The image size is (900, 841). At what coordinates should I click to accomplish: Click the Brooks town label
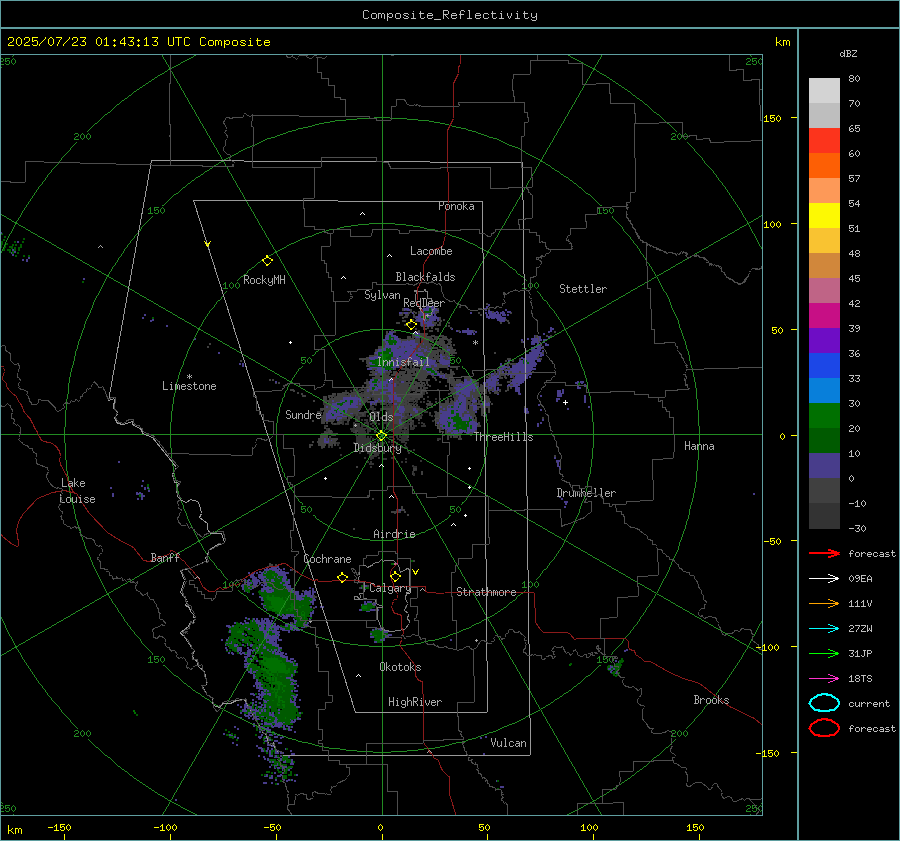pos(711,700)
